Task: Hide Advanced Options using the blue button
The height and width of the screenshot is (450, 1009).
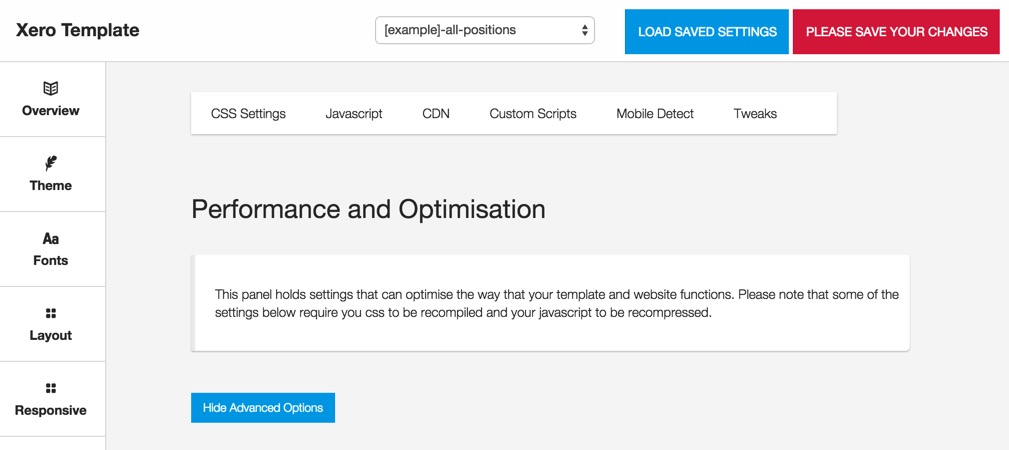Action: [263, 408]
